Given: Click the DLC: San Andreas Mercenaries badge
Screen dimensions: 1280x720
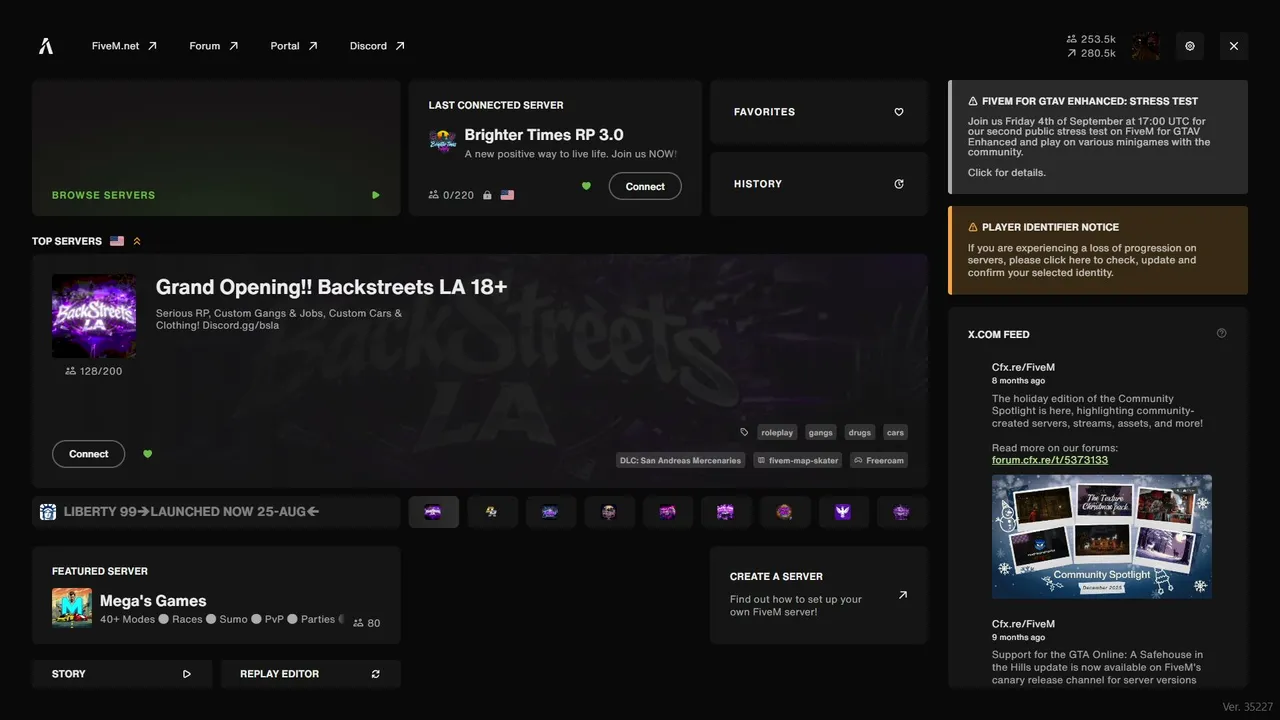Looking at the screenshot, I should coord(681,461).
